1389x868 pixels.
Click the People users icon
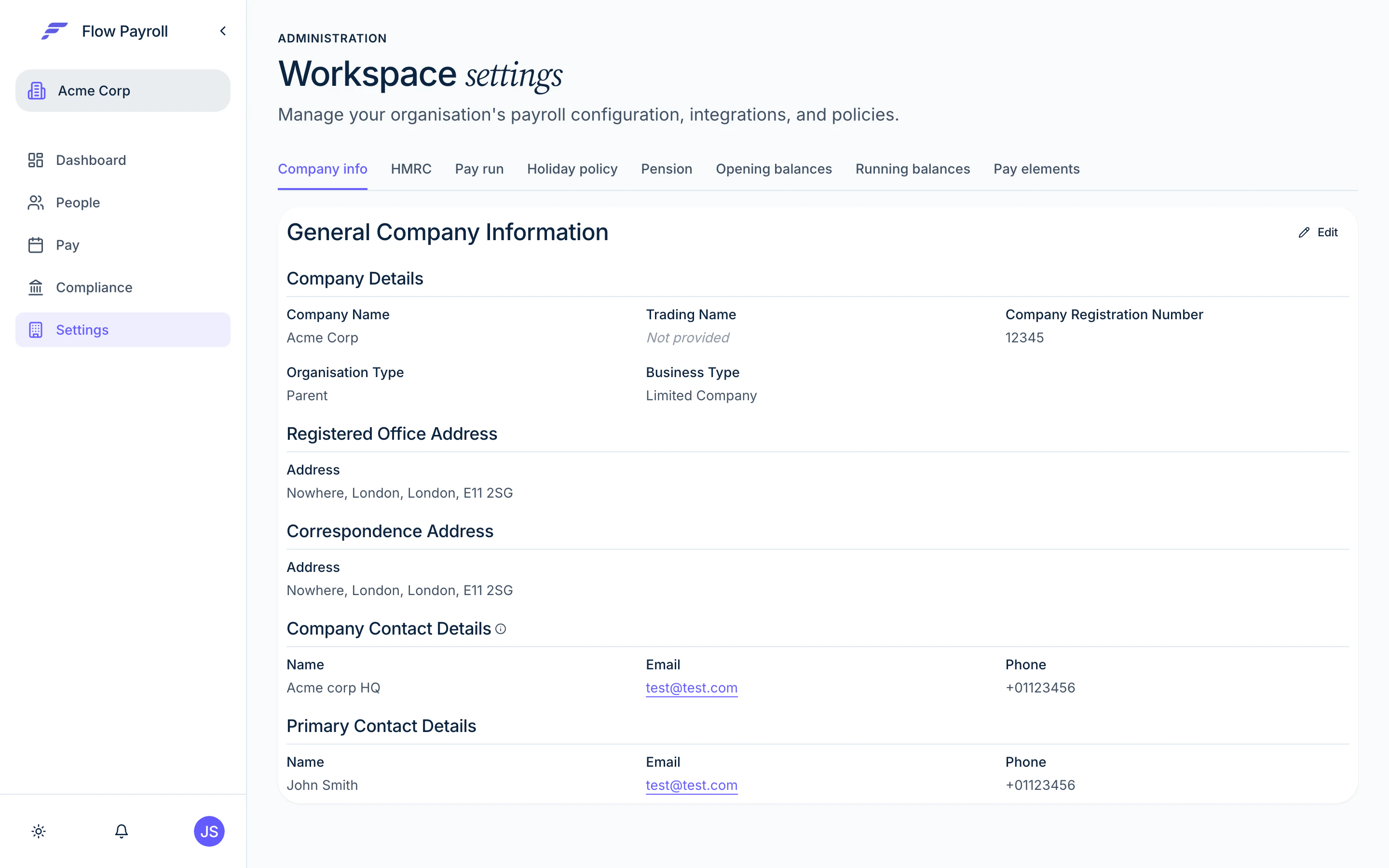click(36, 203)
